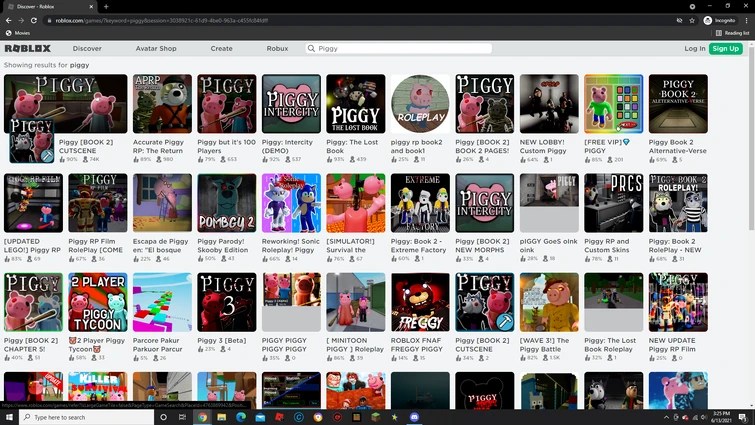
Task: Open the large Piggy [BOOK 2] CUTSCENE thumbnail
Action: pyautogui.click(x=65, y=103)
